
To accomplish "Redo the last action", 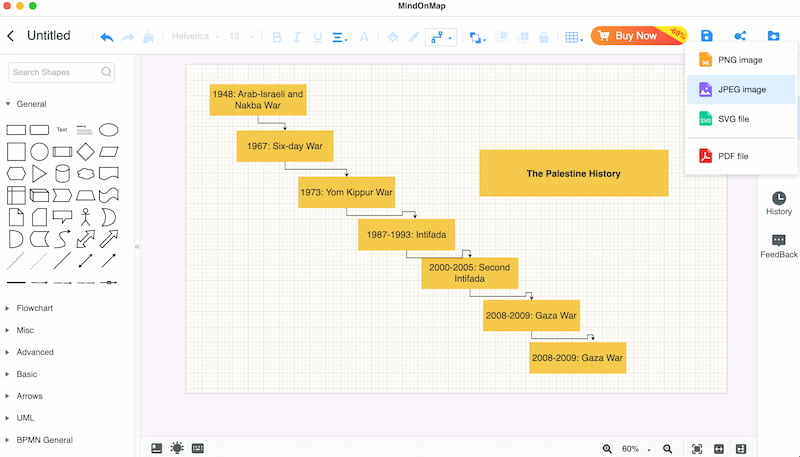I will coord(128,37).
